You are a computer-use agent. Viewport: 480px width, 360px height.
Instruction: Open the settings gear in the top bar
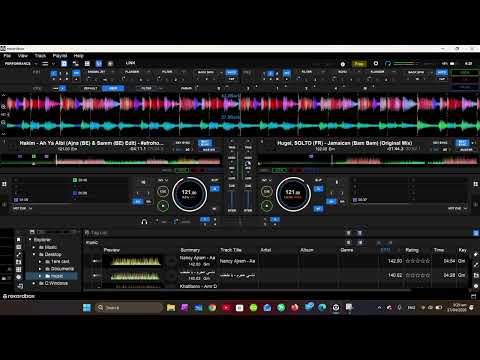pos(376,63)
